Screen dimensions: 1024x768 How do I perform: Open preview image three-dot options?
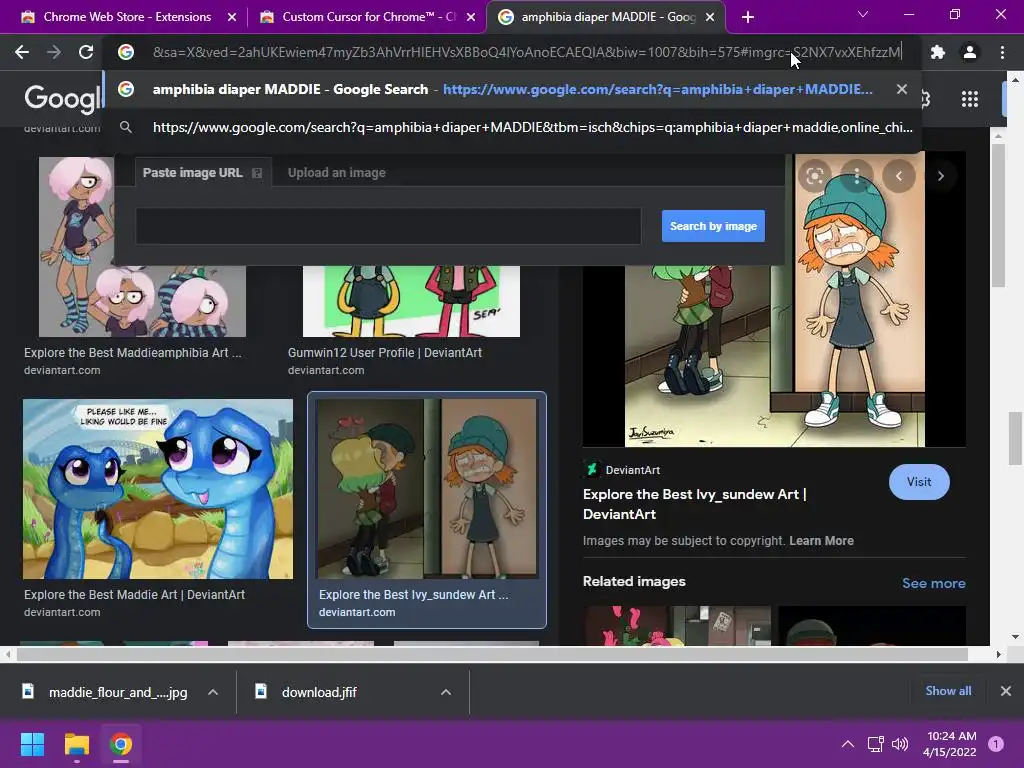coord(857,176)
